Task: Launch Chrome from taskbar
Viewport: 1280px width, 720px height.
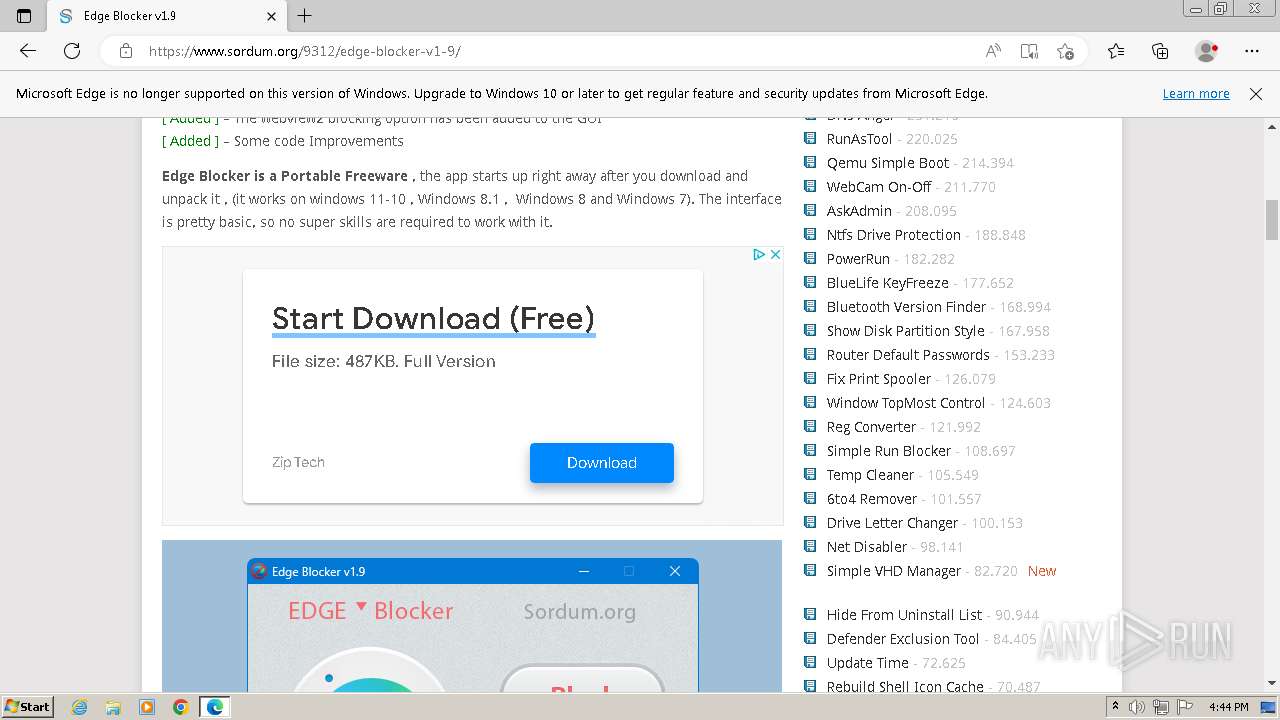Action: click(180, 707)
